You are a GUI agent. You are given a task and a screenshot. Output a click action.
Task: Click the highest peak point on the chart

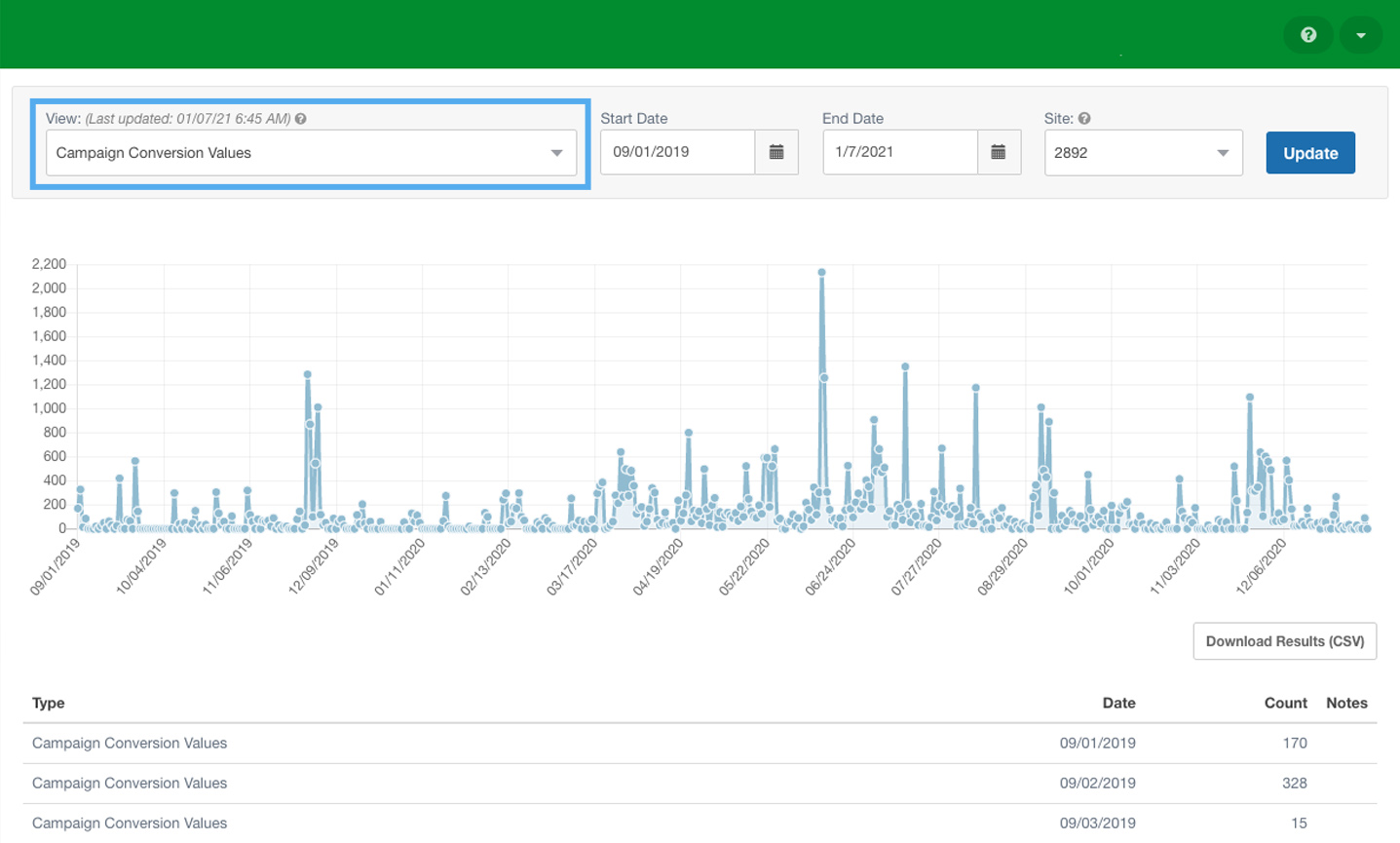[x=822, y=273]
